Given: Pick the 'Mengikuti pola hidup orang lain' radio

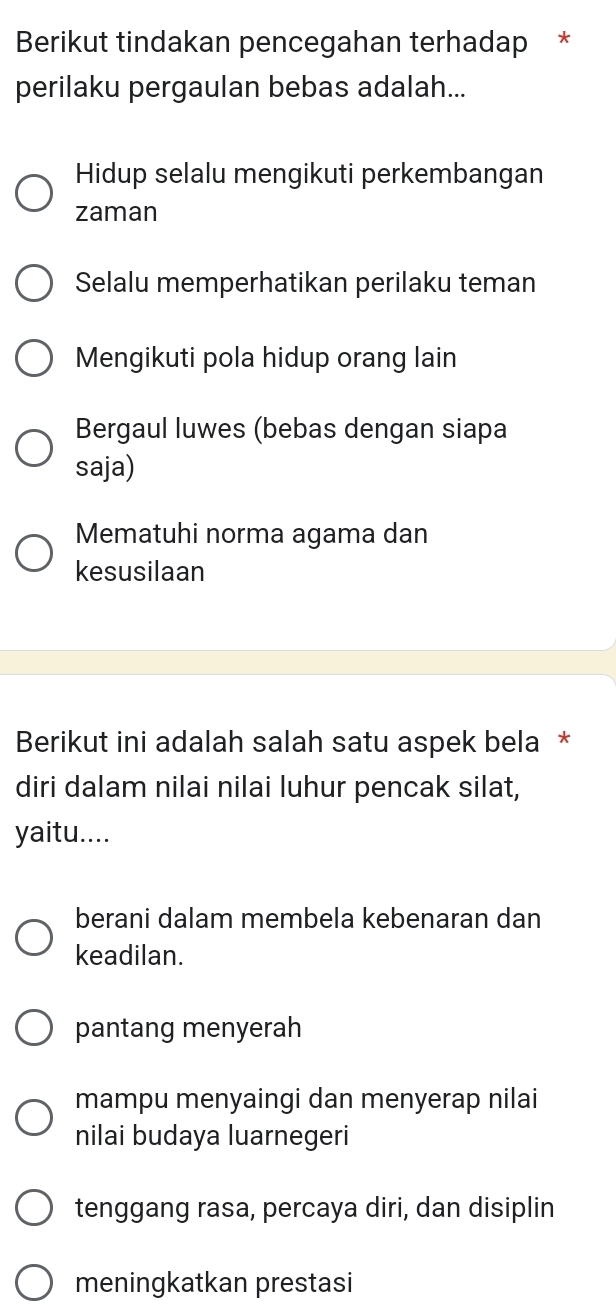Looking at the screenshot, I should click(34, 359).
